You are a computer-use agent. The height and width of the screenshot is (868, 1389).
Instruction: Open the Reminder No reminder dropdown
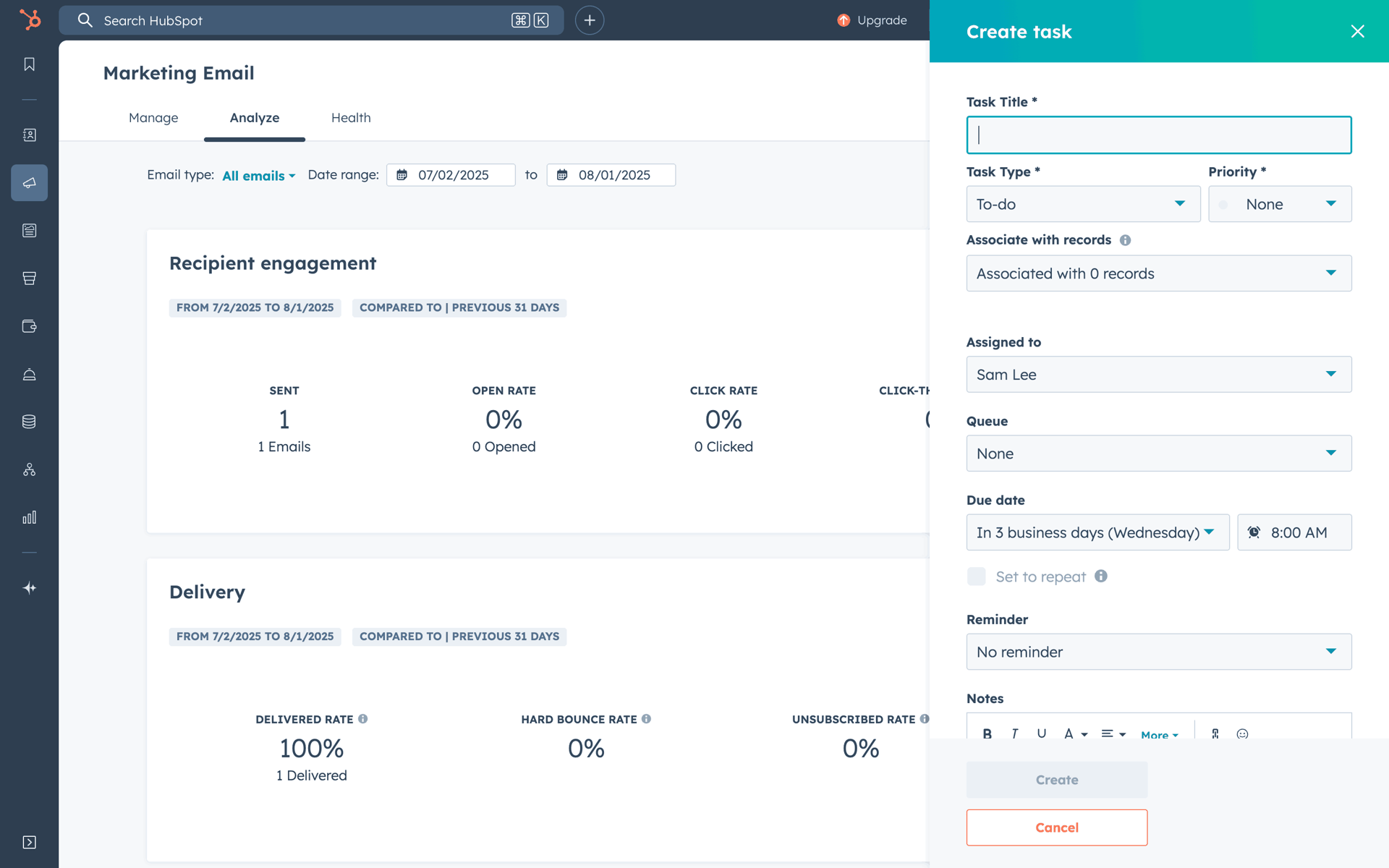tap(1159, 652)
